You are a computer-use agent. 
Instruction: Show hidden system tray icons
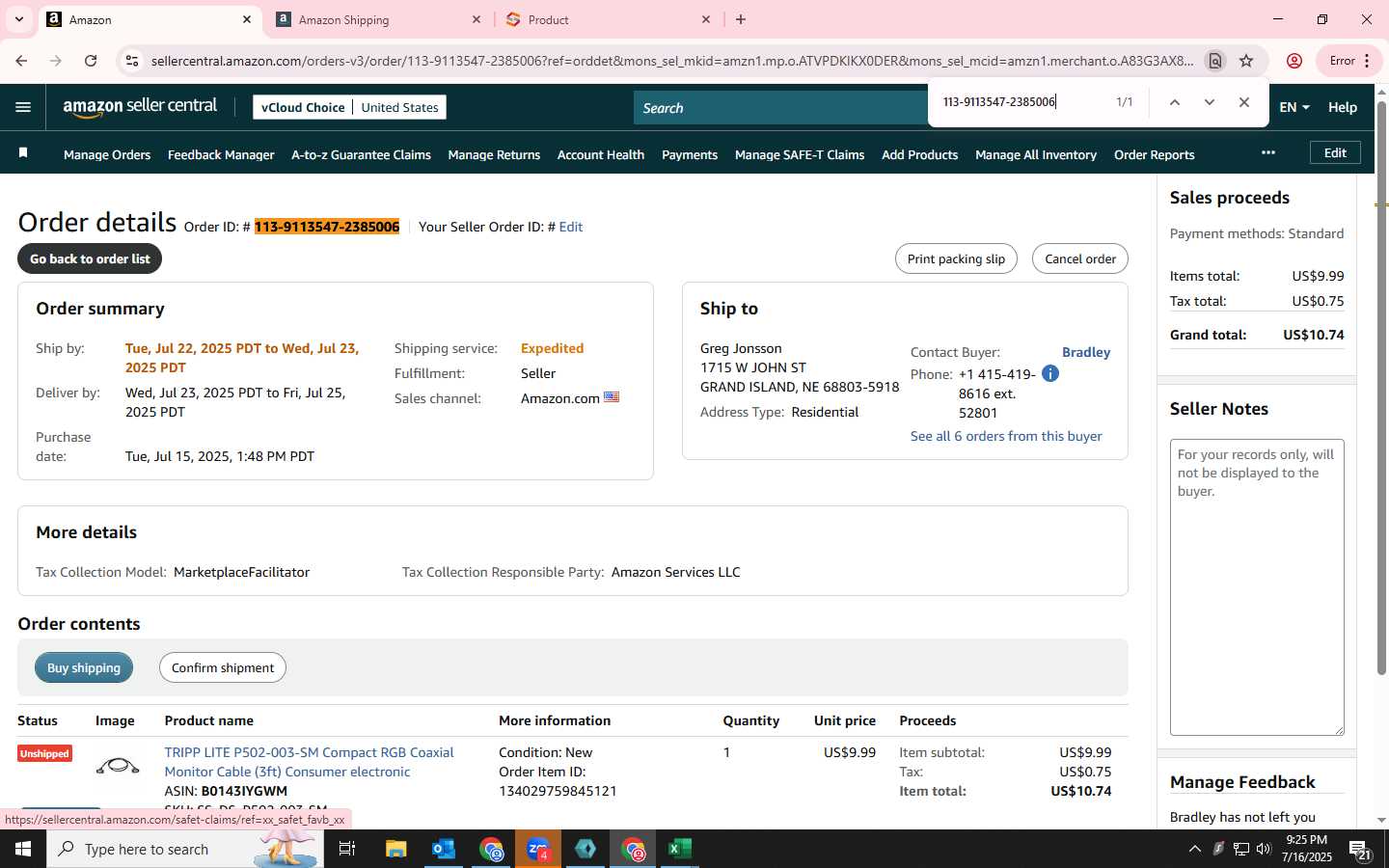point(1194,849)
